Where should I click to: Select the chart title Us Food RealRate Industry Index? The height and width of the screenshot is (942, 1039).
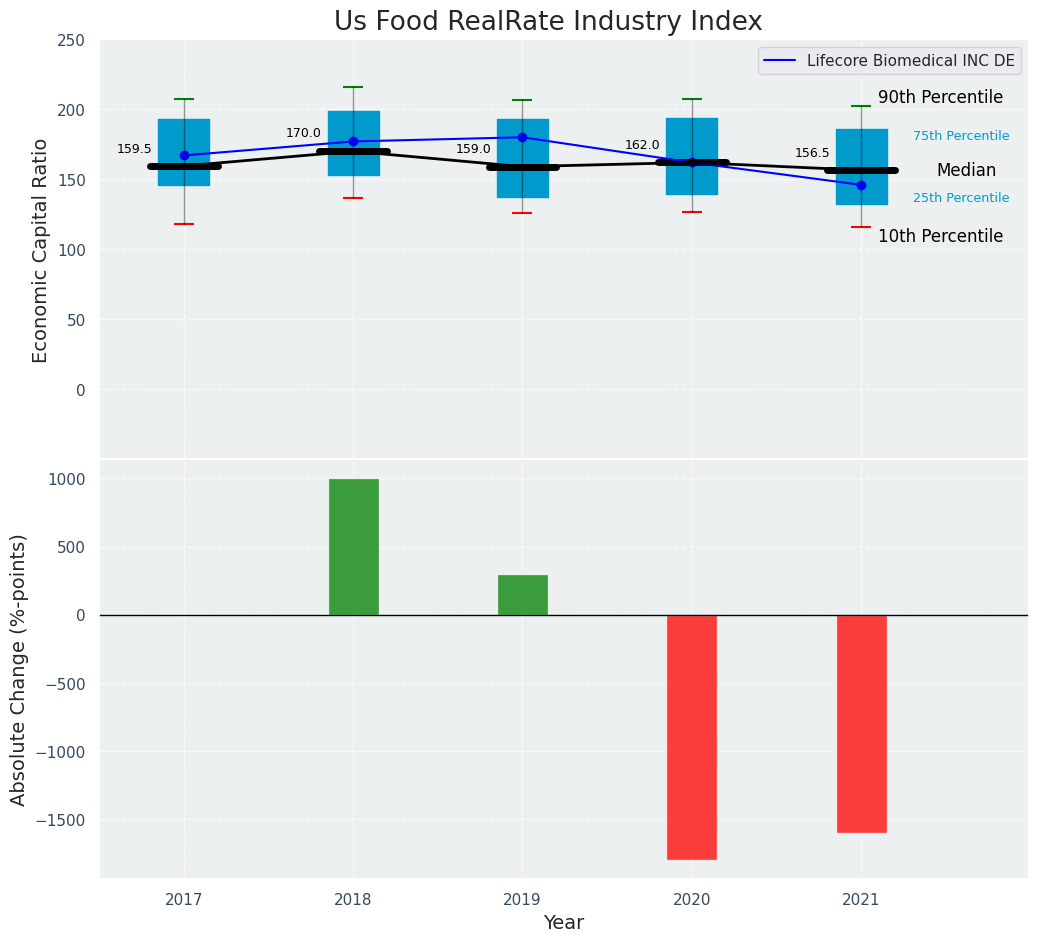point(548,22)
